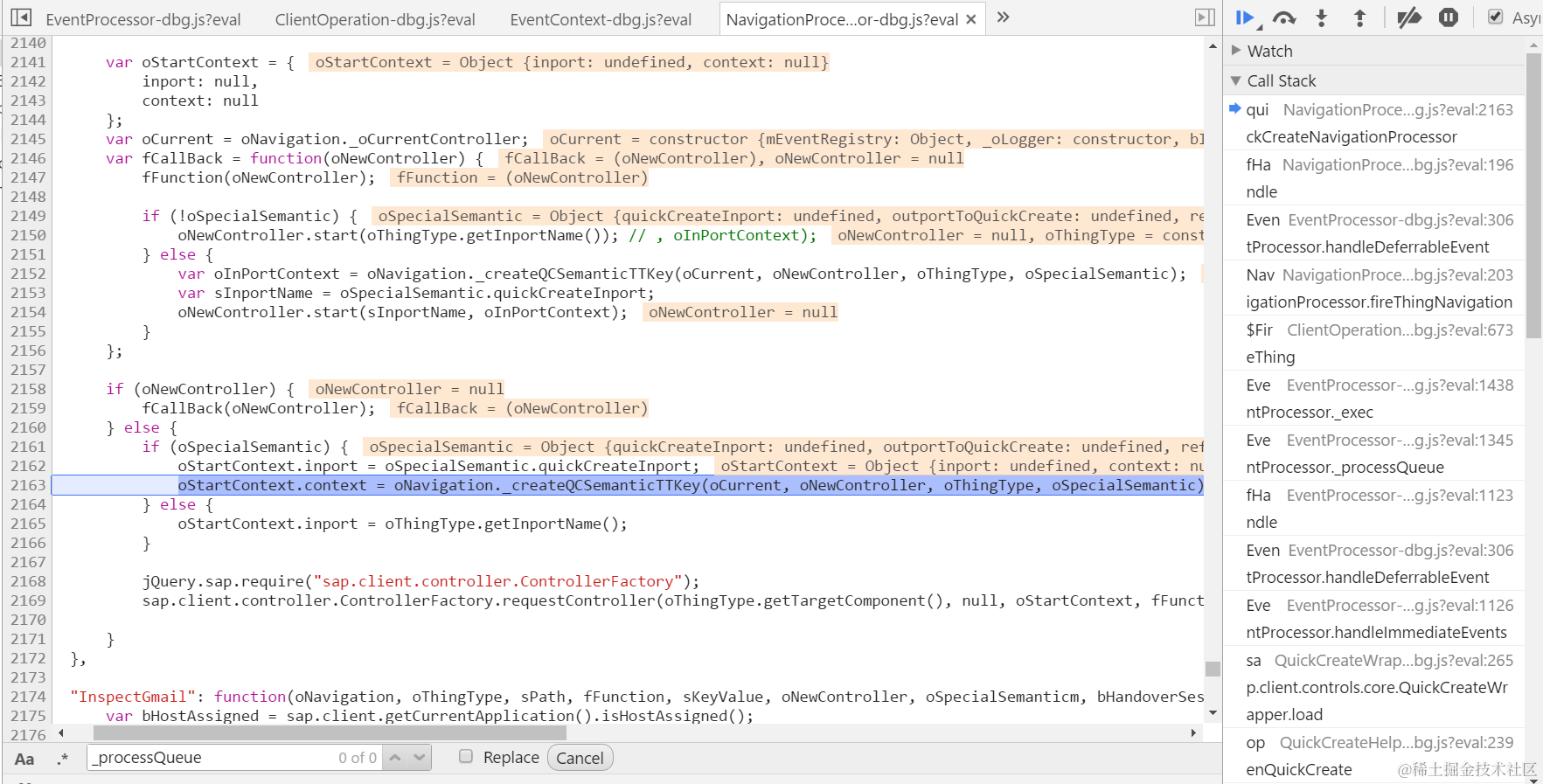Image resolution: width=1543 pixels, height=784 pixels.
Task: Select fHandle frame at eval:196
Action: [1374, 178]
